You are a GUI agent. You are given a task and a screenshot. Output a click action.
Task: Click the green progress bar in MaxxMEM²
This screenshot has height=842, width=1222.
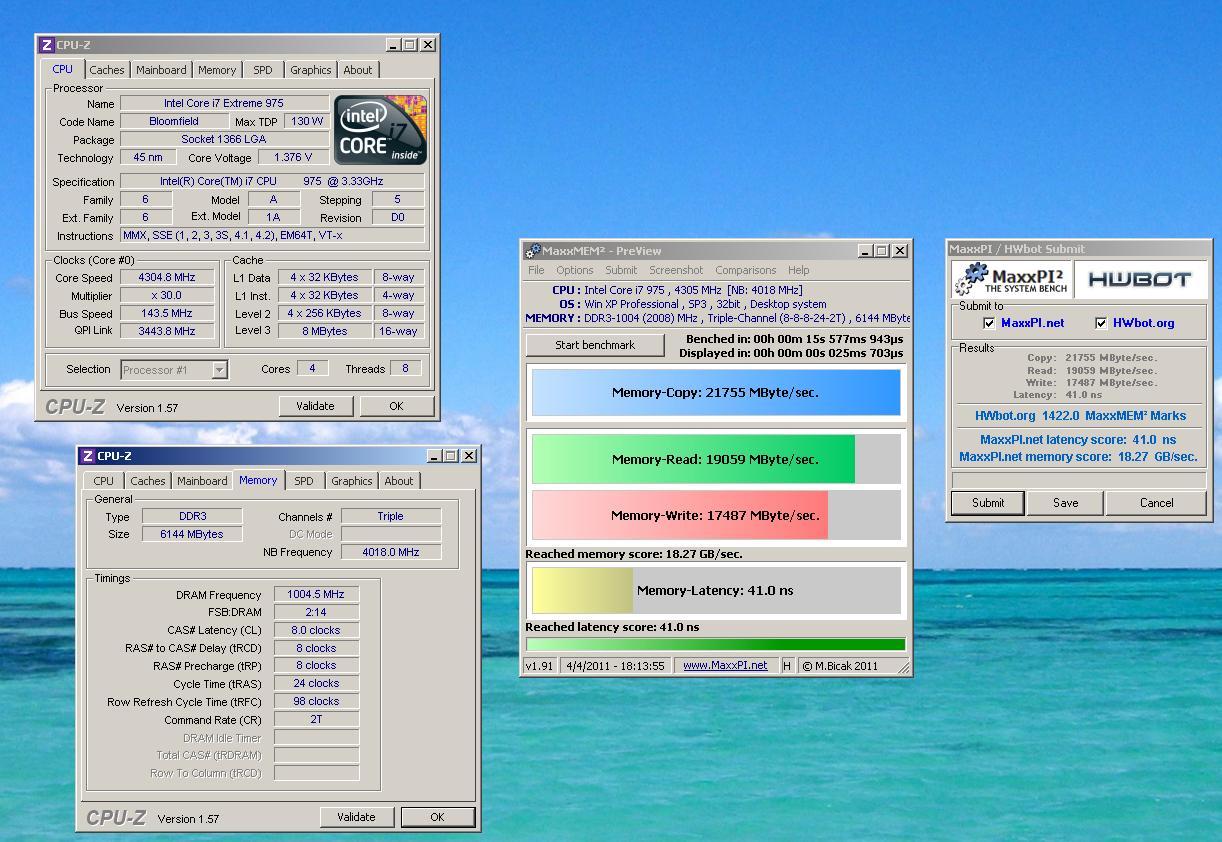tap(716, 645)
